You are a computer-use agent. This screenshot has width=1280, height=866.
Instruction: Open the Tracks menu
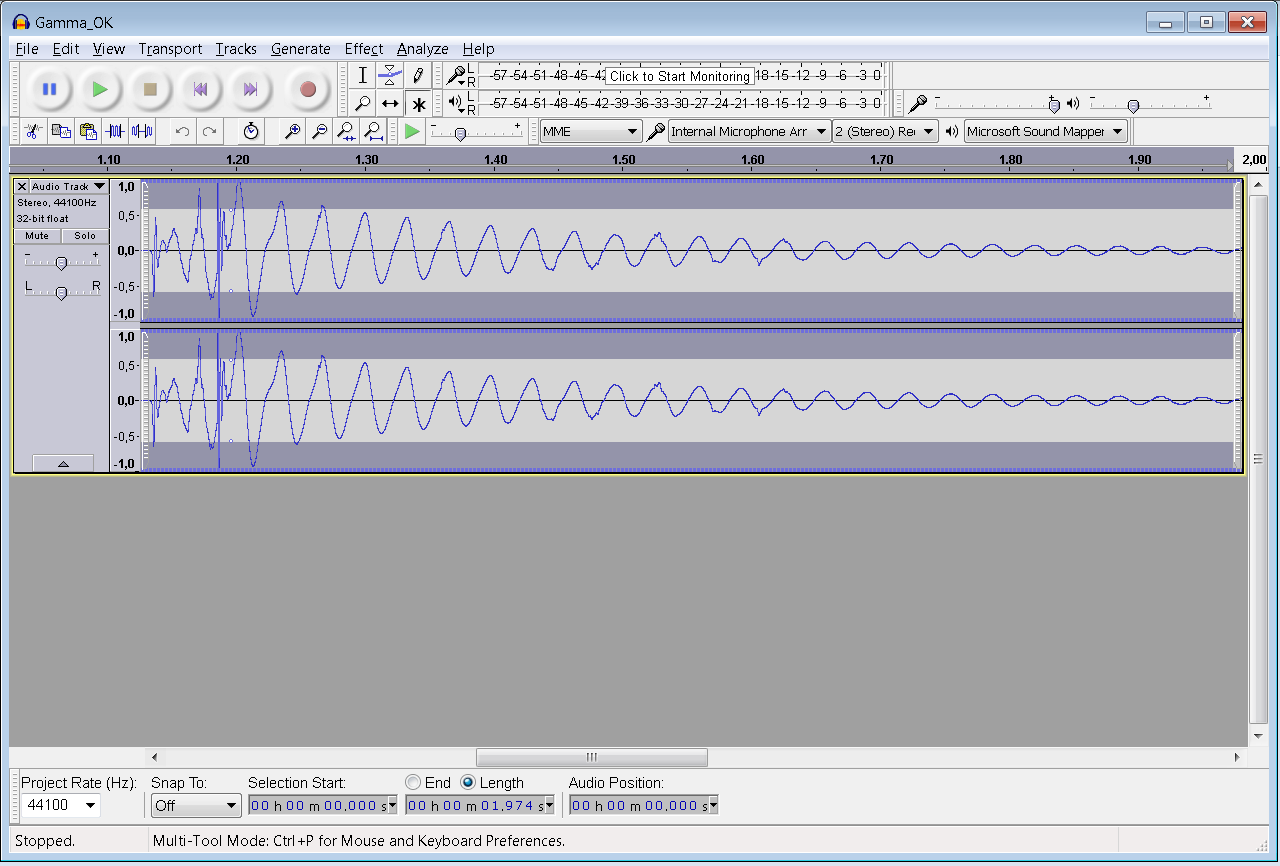pos(236,49)
